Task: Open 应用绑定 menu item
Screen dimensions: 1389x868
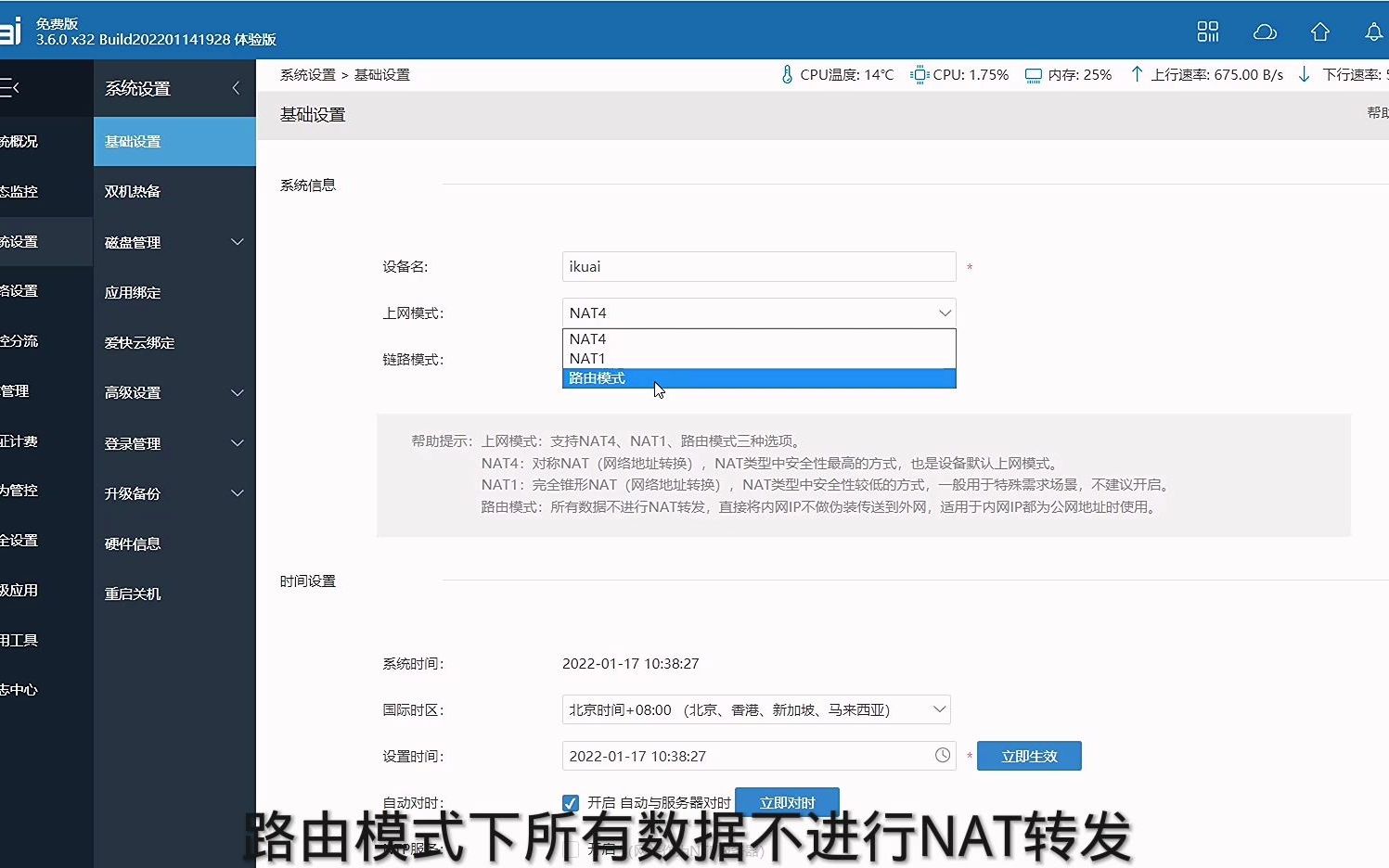Action: coord(174,292)
